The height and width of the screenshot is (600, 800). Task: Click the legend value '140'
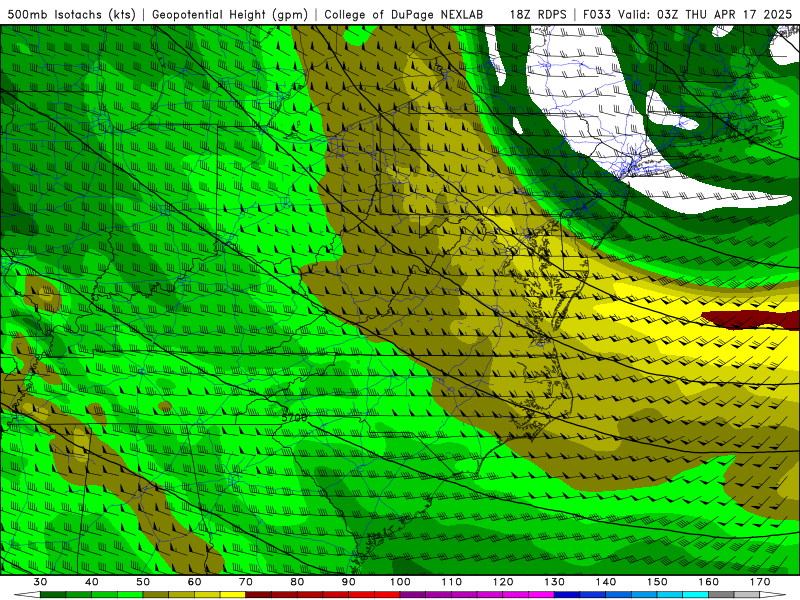606,582
